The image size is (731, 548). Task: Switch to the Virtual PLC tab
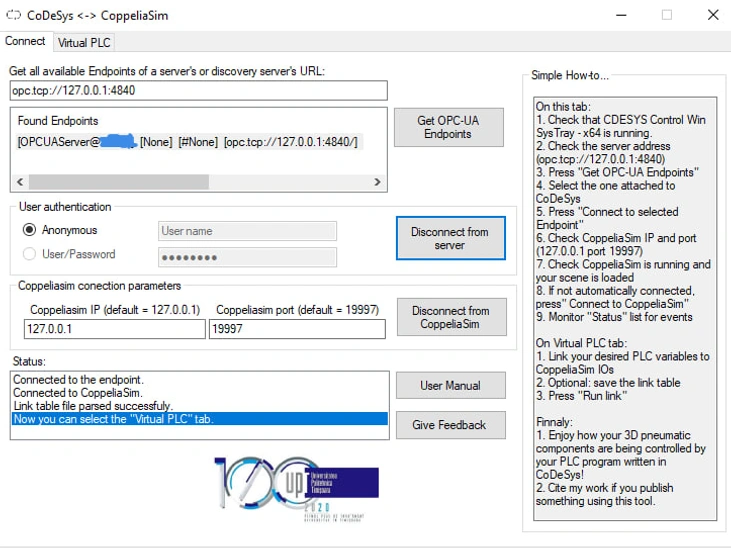tap(84, 42)
